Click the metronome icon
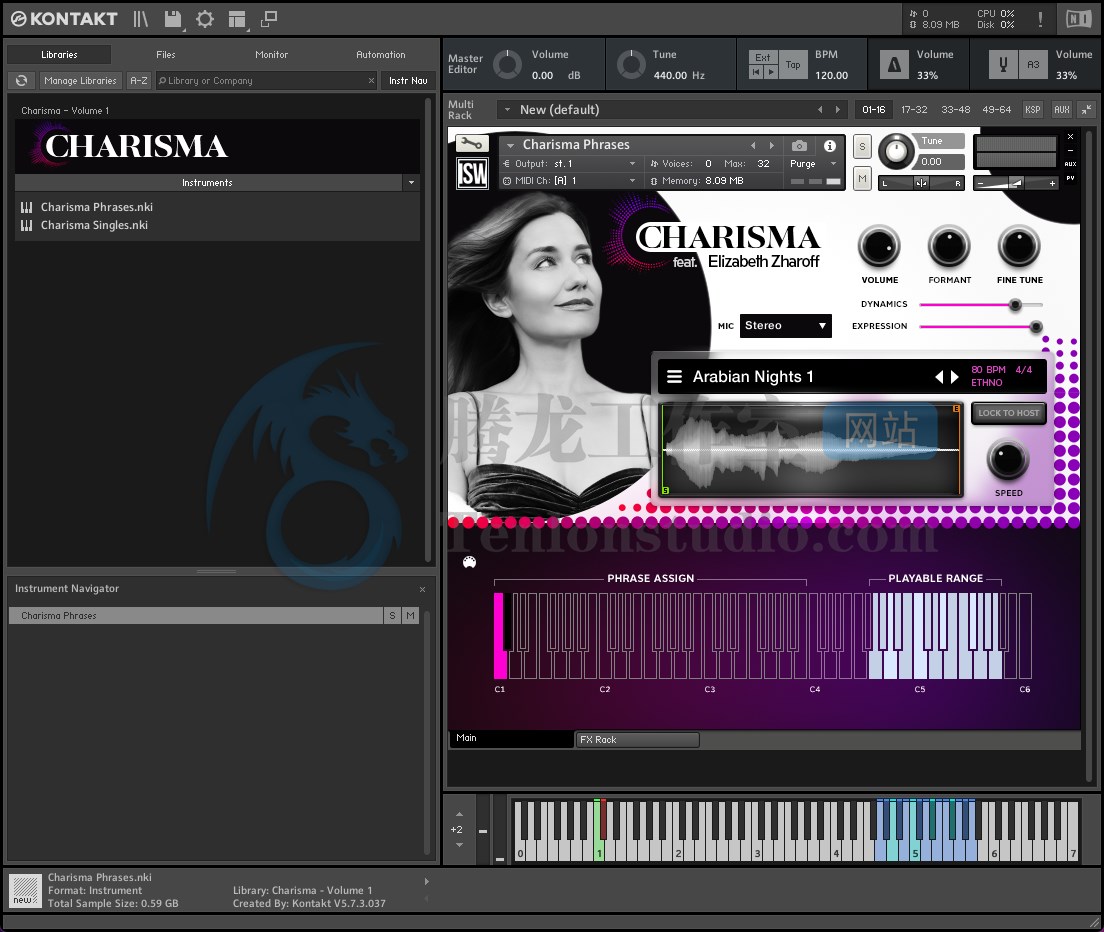1104x932 pixels. (894, 65)
